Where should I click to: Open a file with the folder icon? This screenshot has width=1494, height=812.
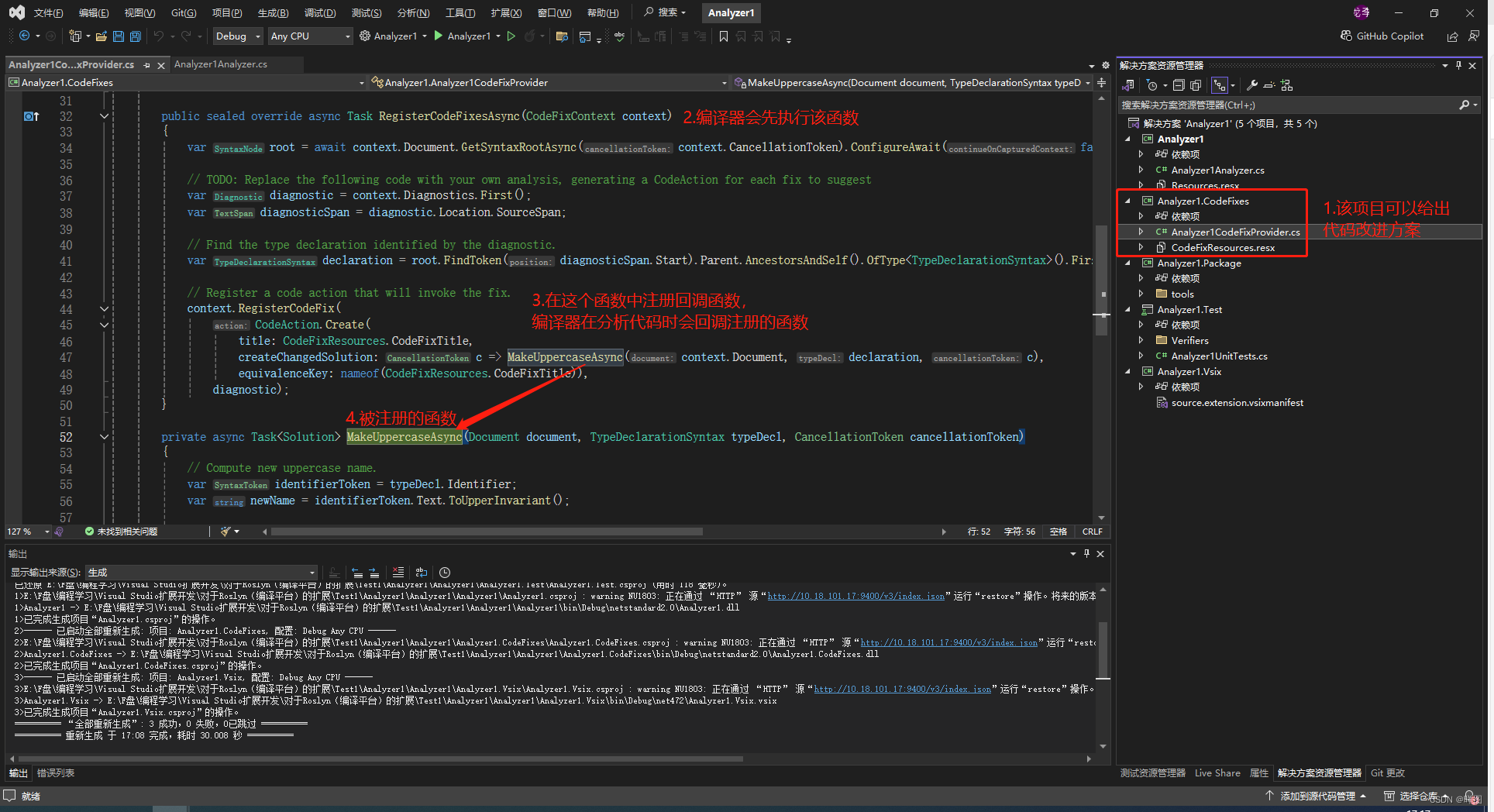102,36
